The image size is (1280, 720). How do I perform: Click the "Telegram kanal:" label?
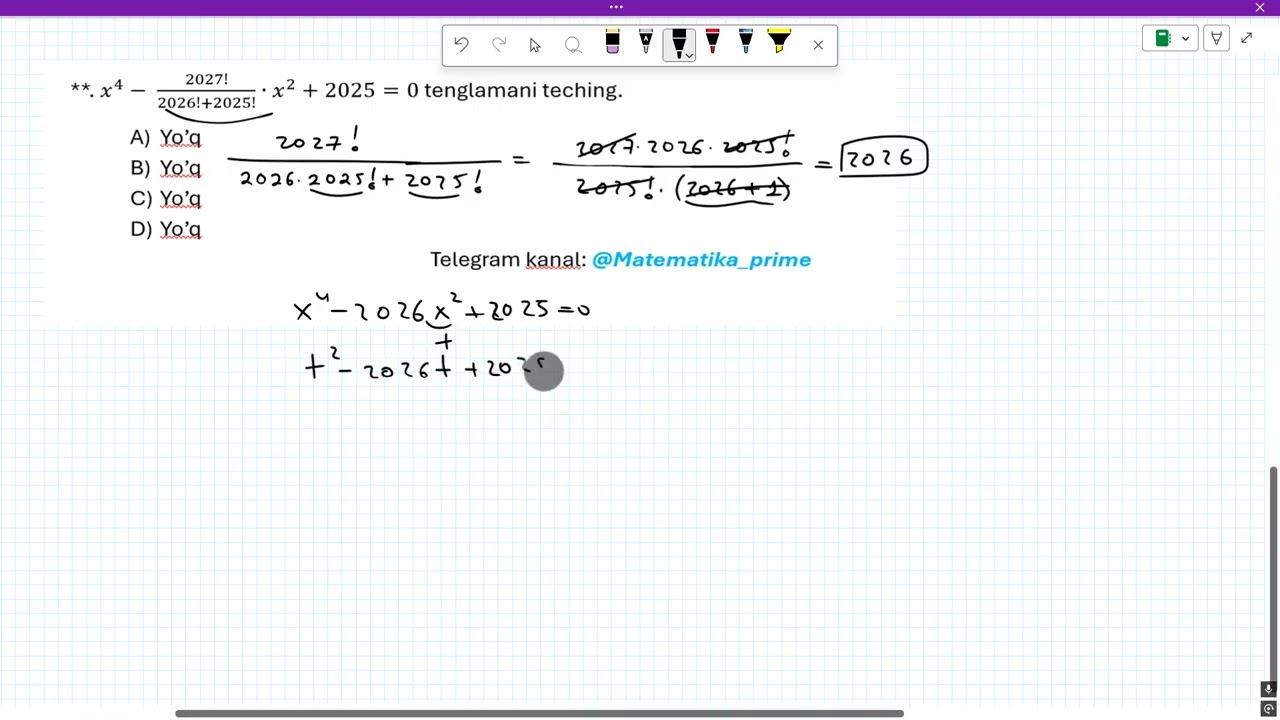(x=508, y=260)
